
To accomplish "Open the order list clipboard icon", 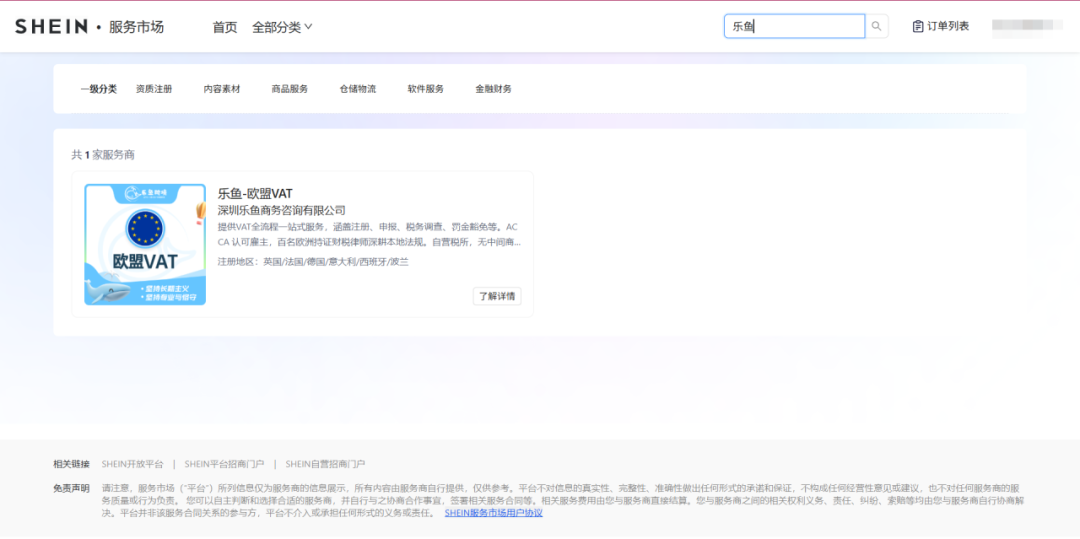I will point(917,26).
